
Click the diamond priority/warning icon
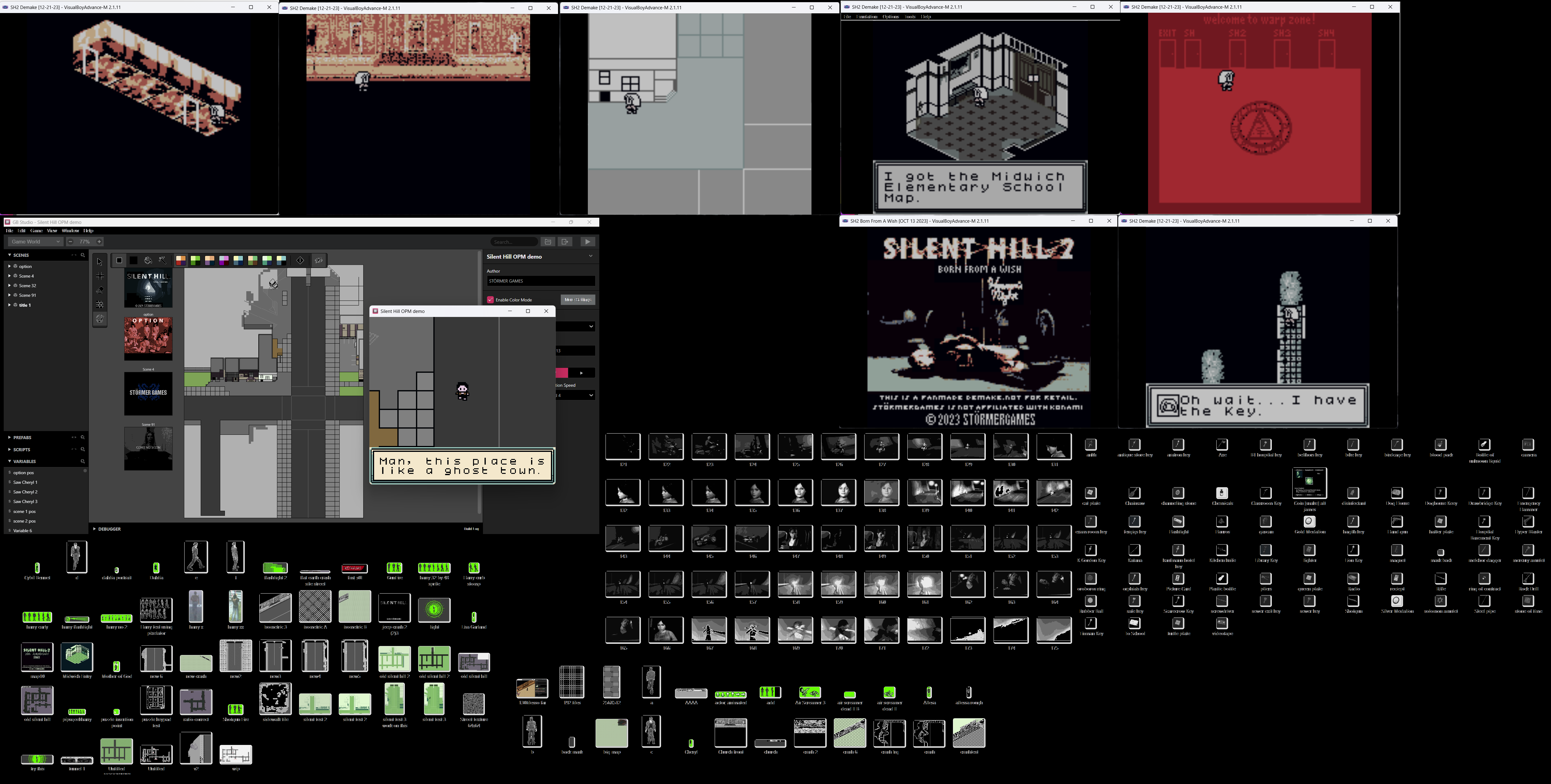pyautogui.click(x=301, y=260)
